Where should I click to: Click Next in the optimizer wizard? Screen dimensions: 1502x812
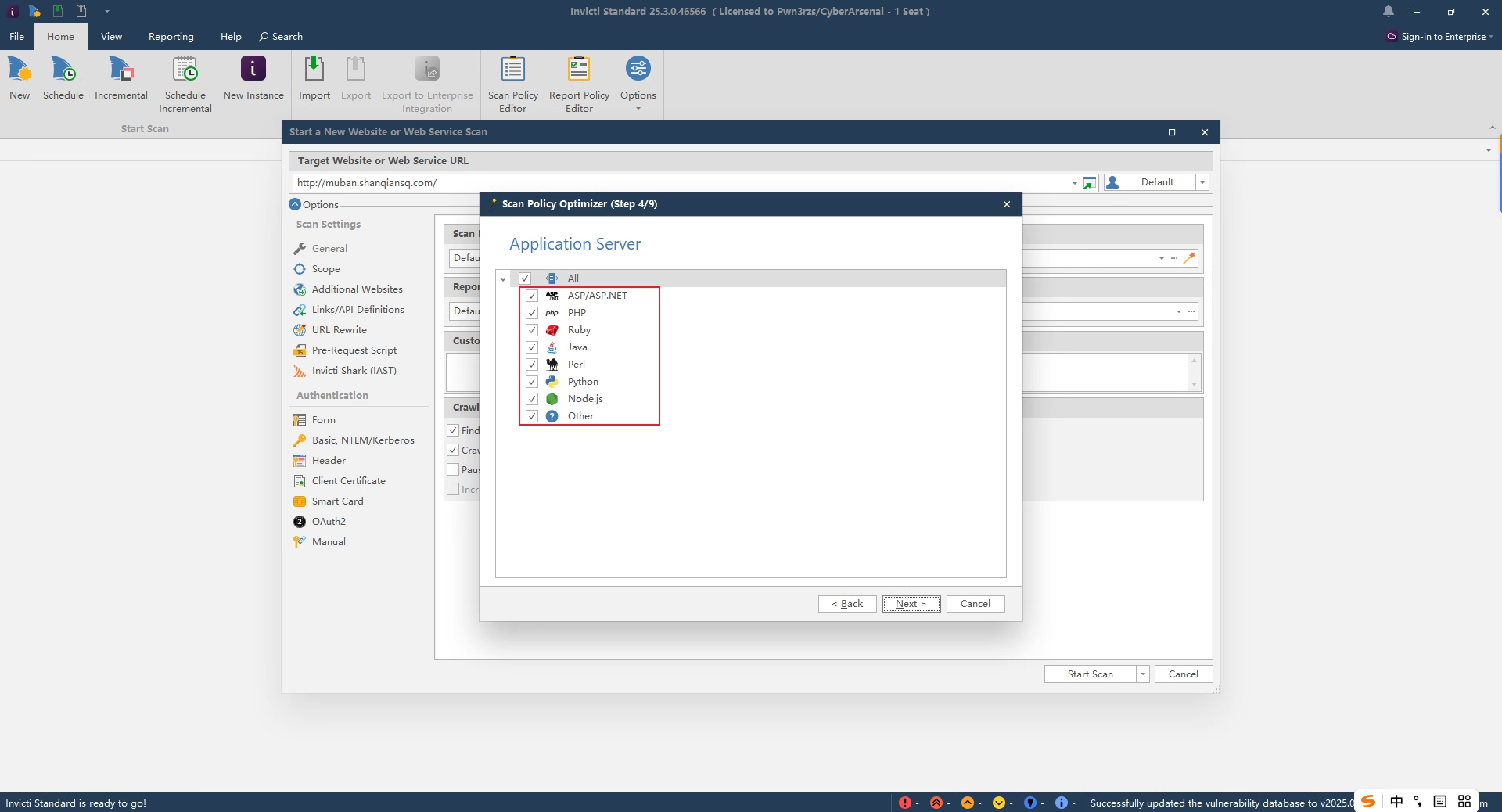point(911,604)
